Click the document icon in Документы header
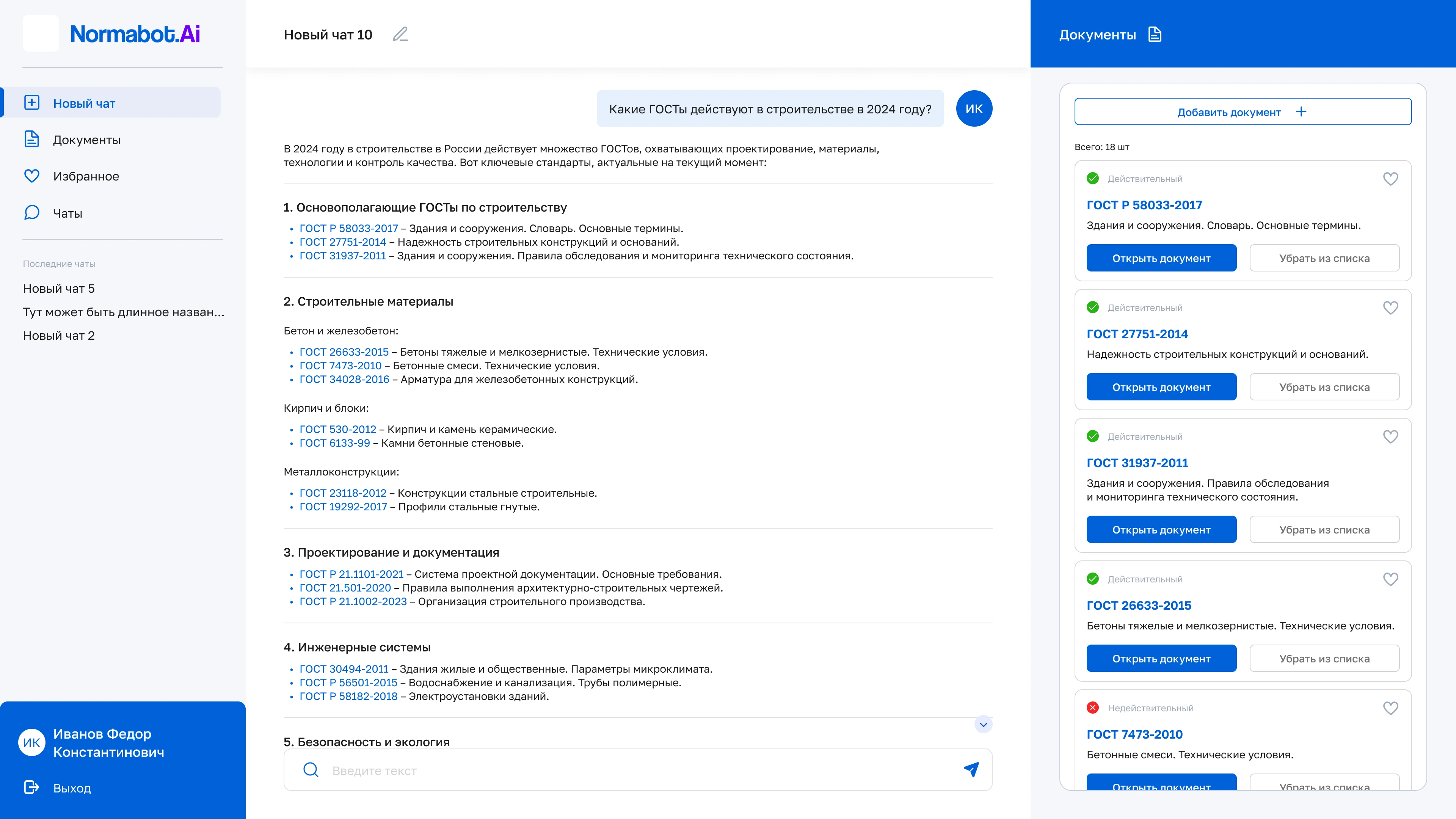Viewport: 1456px width, 819px height. point(1155,35)
